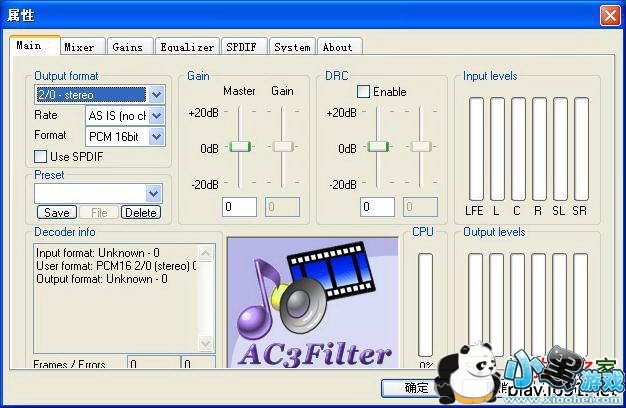Screen dimensions: 626x408
Task: Expand the 2/0 - stereo output format dropdown
Action: point(156,95)
